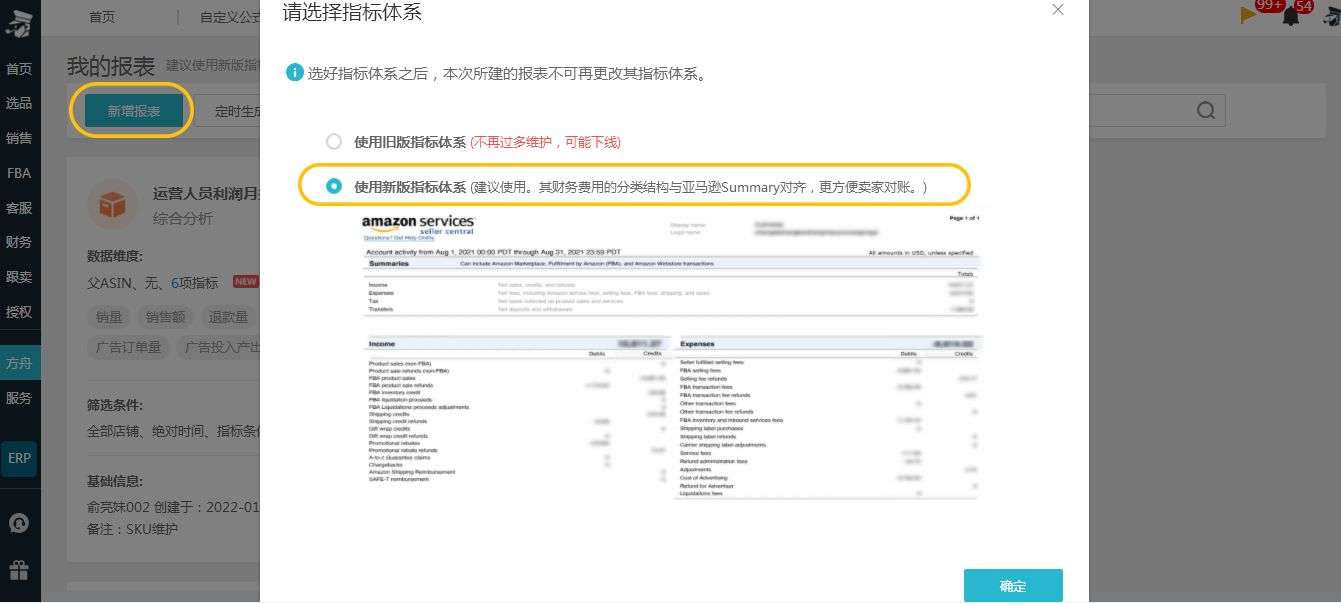Switch to the 首页 top tab
Image resolution: width=1341 pixels, height=603 pixels.
click(102, 17)
